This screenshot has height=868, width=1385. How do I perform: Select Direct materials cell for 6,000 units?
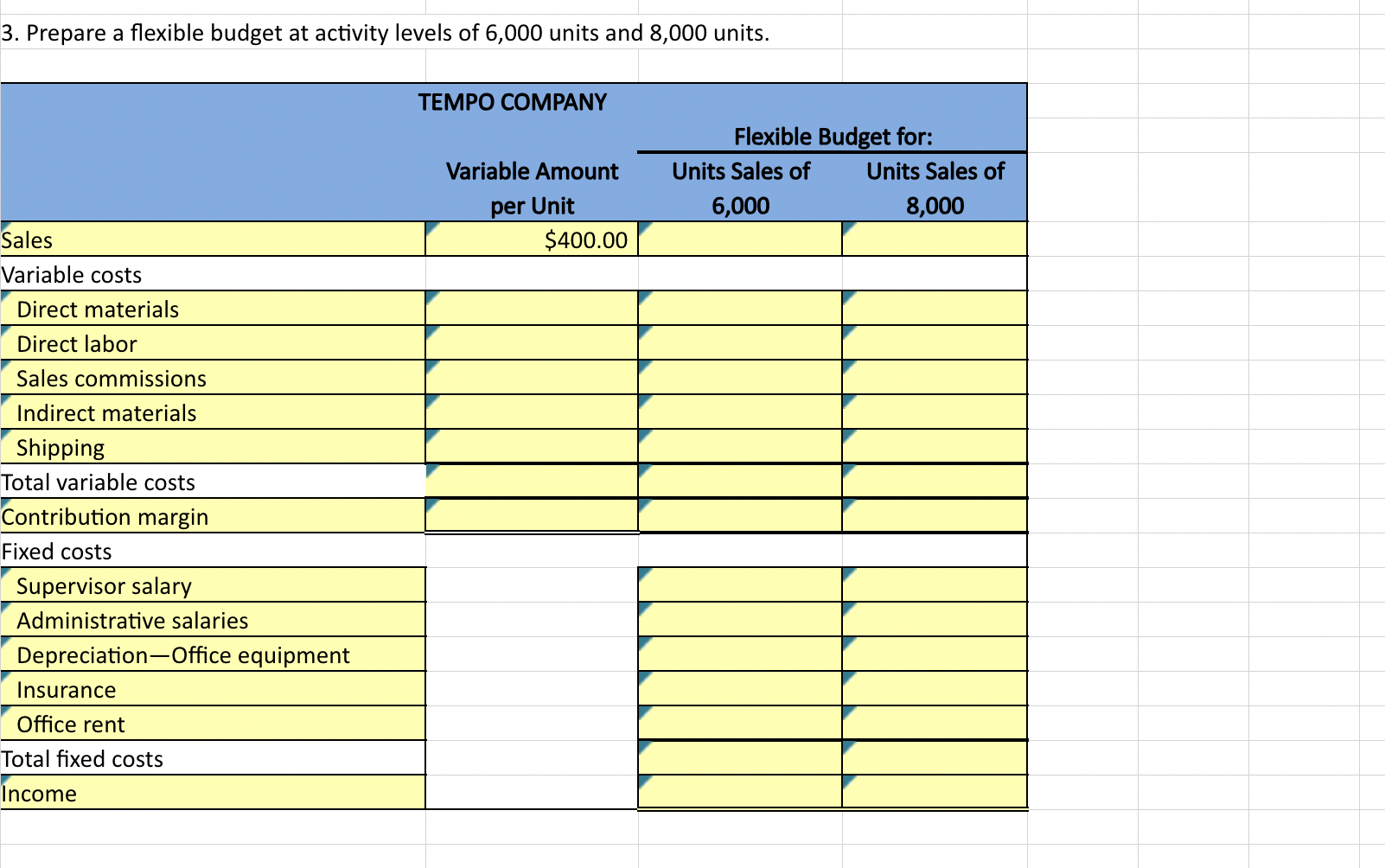[x=740, y=309]
